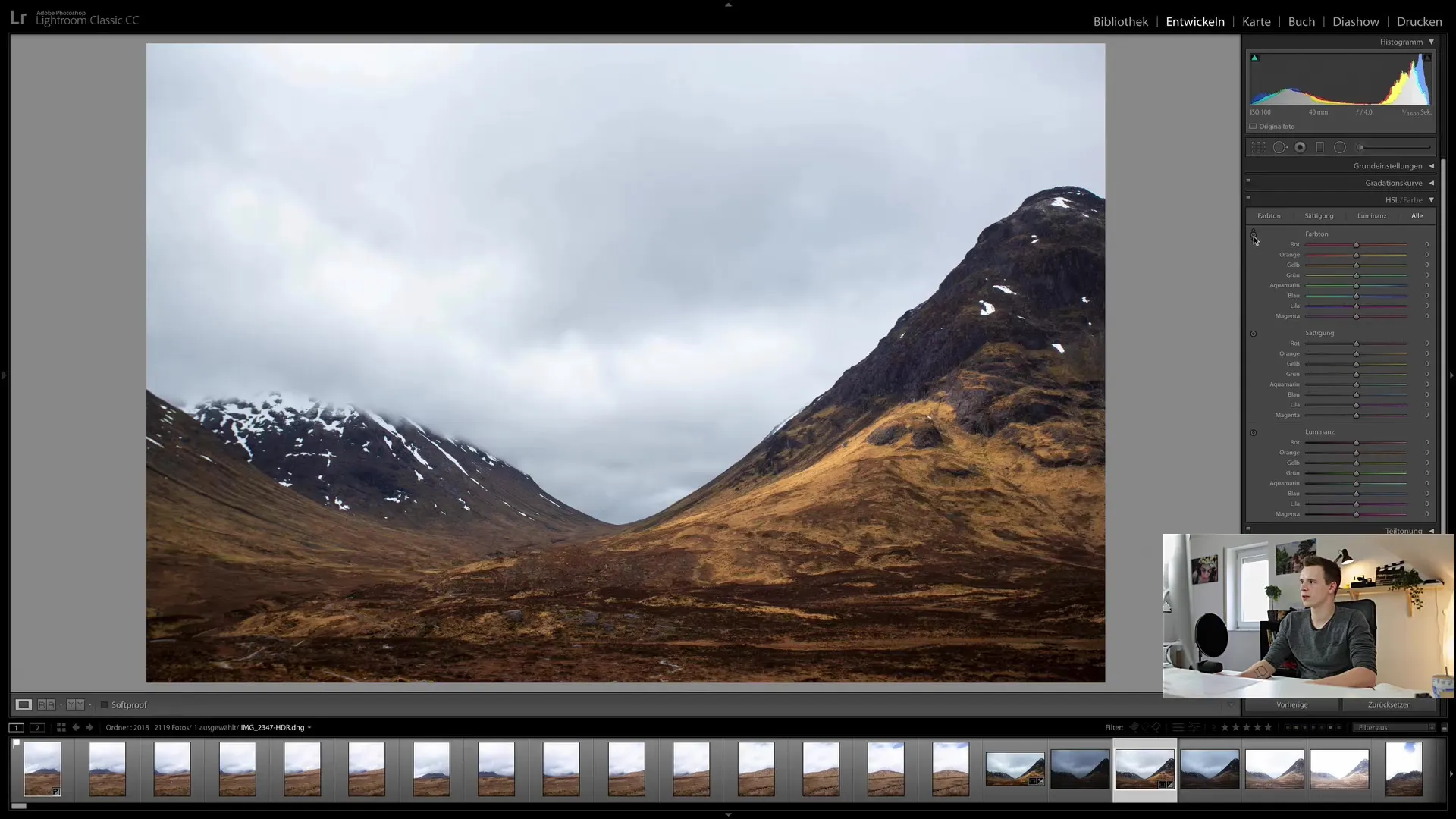The height and width of the screenshot is (819, 1456).
Task: Open the Karte module
Action: click(1256, 21)
